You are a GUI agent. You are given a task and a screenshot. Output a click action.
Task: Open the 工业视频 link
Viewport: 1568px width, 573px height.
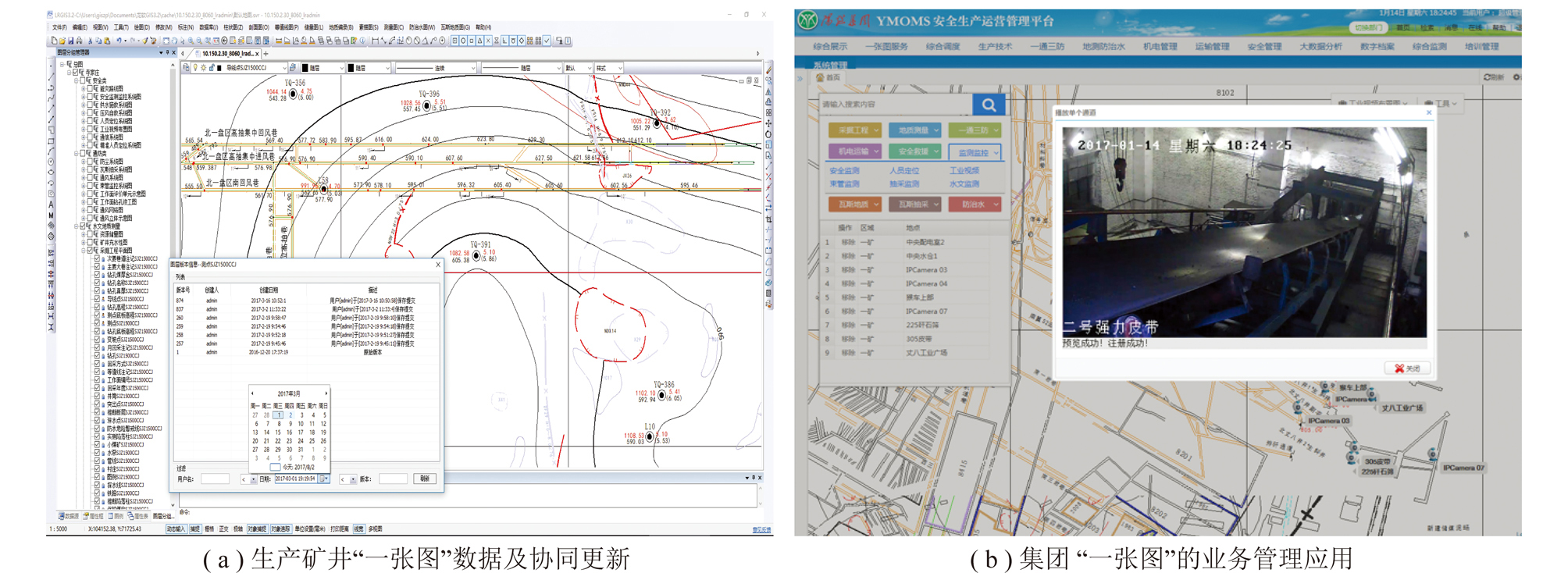click(964, 170)
